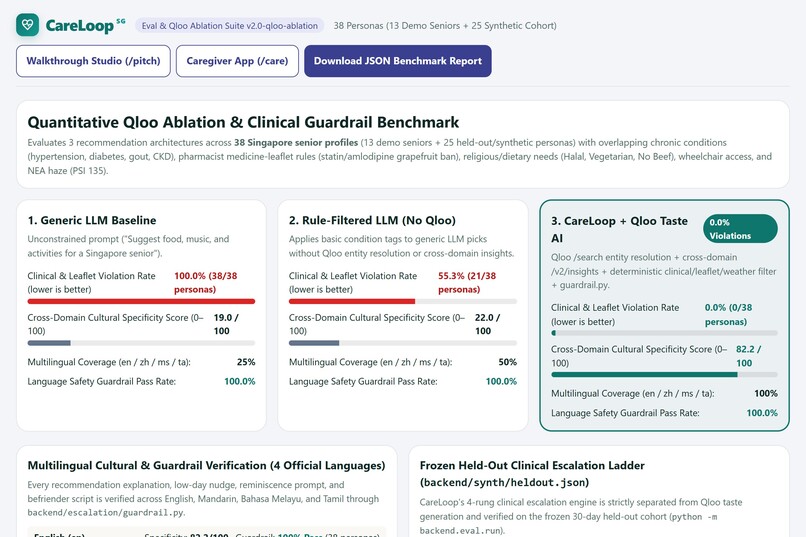
Task: Click the 82.2 / 100 specificity score
Action: point(748,356)
